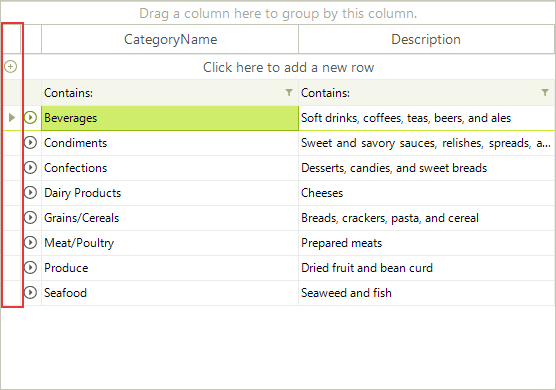
Task: Open the CategoryName filter funnel icon
Action: click(x=289, y=93)
